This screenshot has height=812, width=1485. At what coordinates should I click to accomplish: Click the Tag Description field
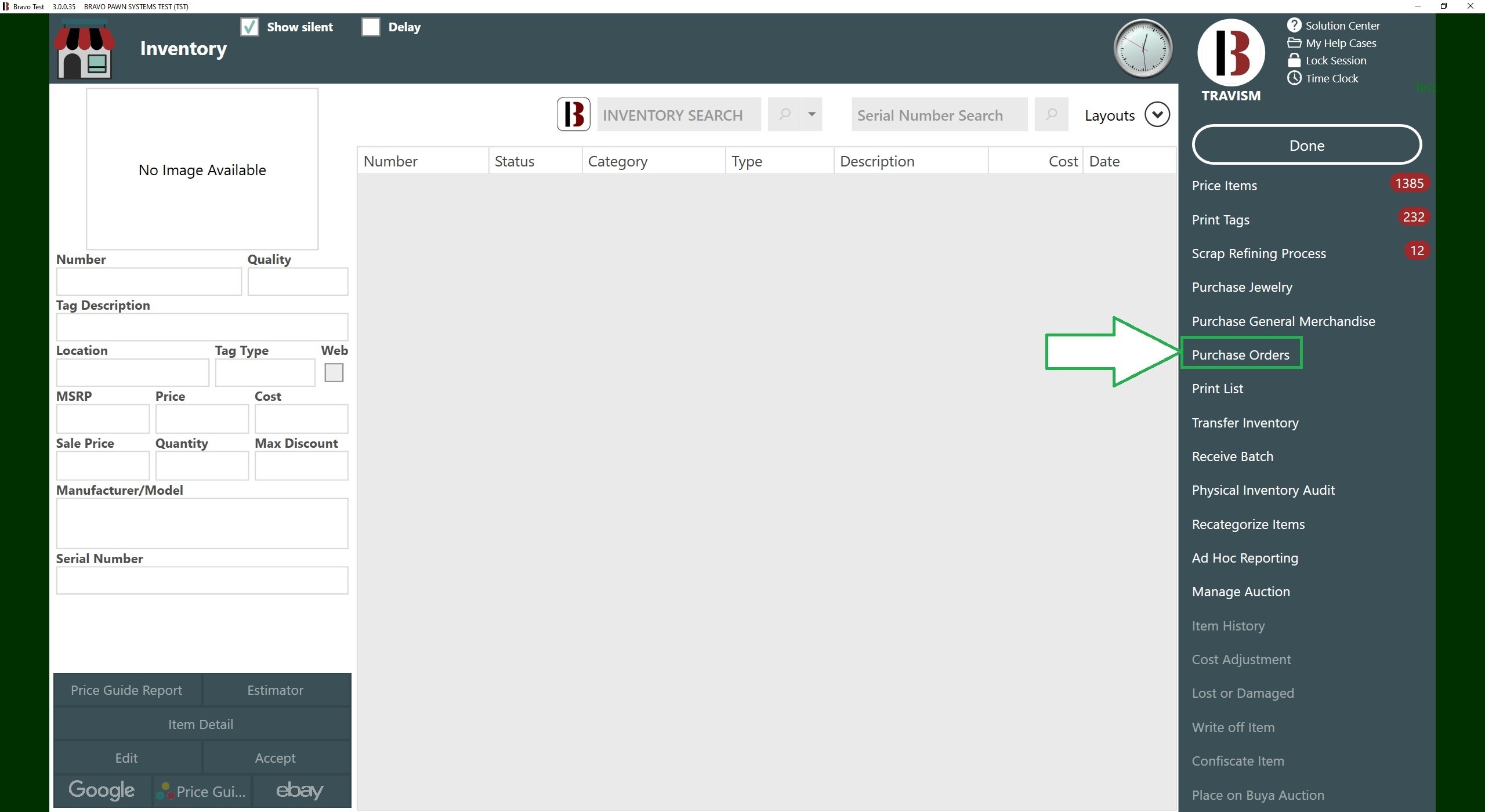pos(202,327)
